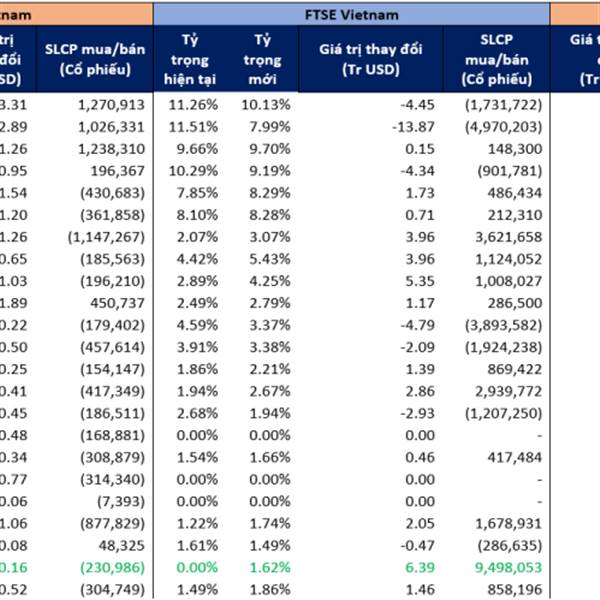600x600 pixels.
Task: Select the cell 1,008,027
Action: point(509,281)
